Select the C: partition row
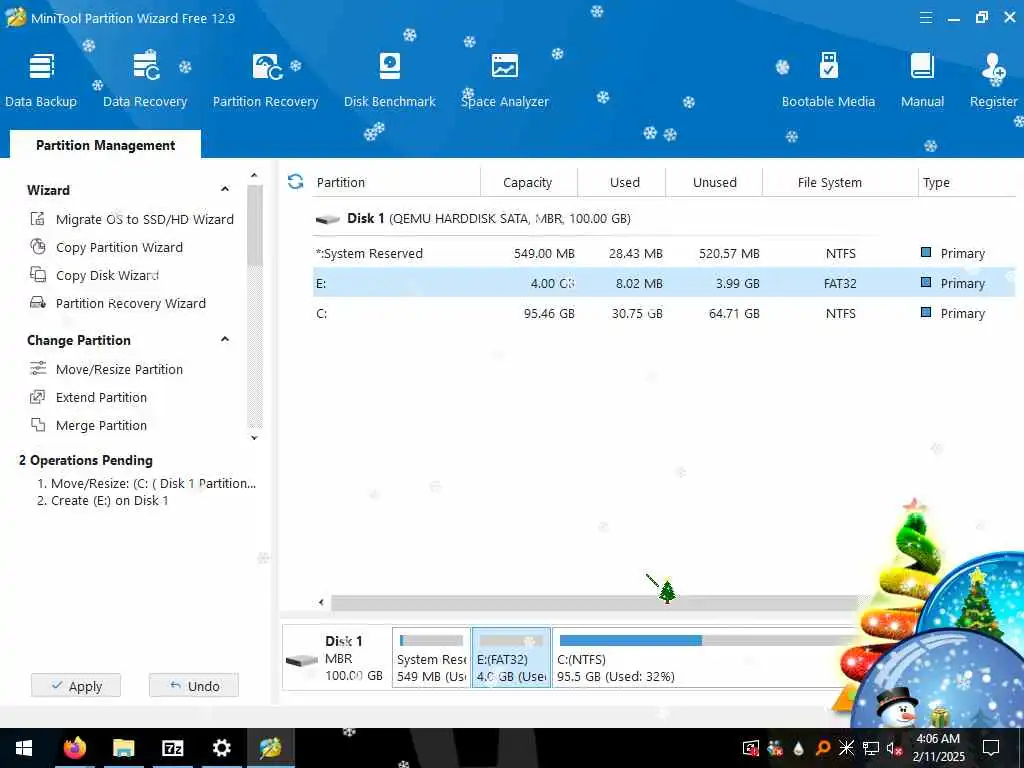Image resolution: width=1024 pixels, height=768 pixels. click(x=664, y=313)
